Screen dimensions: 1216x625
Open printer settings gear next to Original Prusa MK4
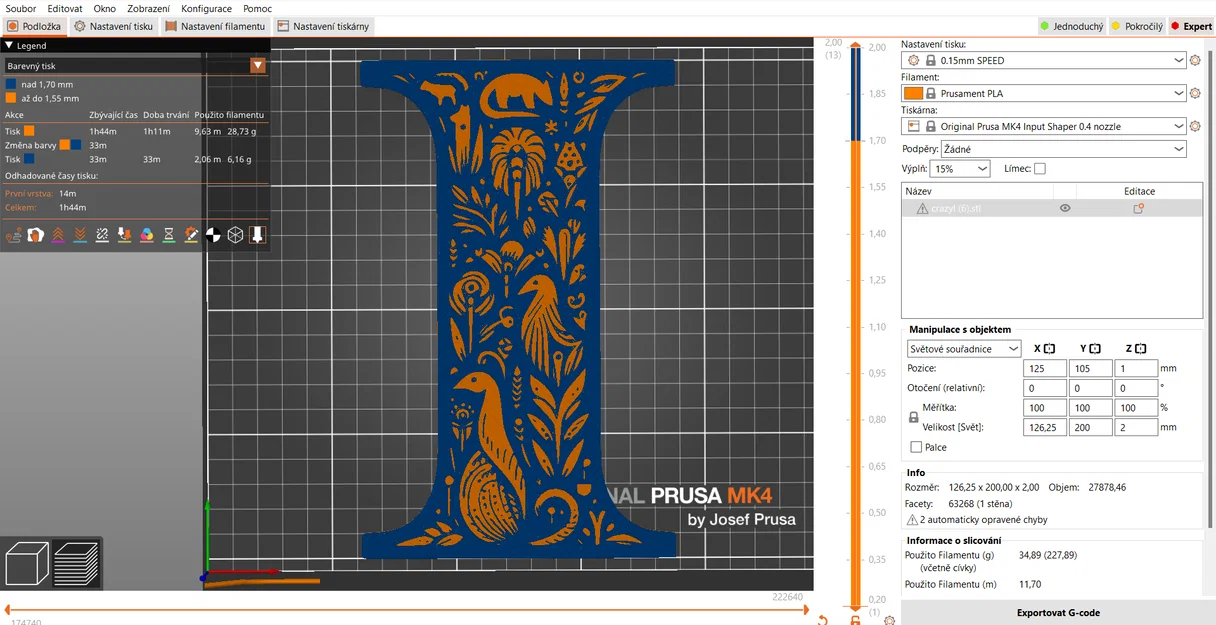(1195, 126)
